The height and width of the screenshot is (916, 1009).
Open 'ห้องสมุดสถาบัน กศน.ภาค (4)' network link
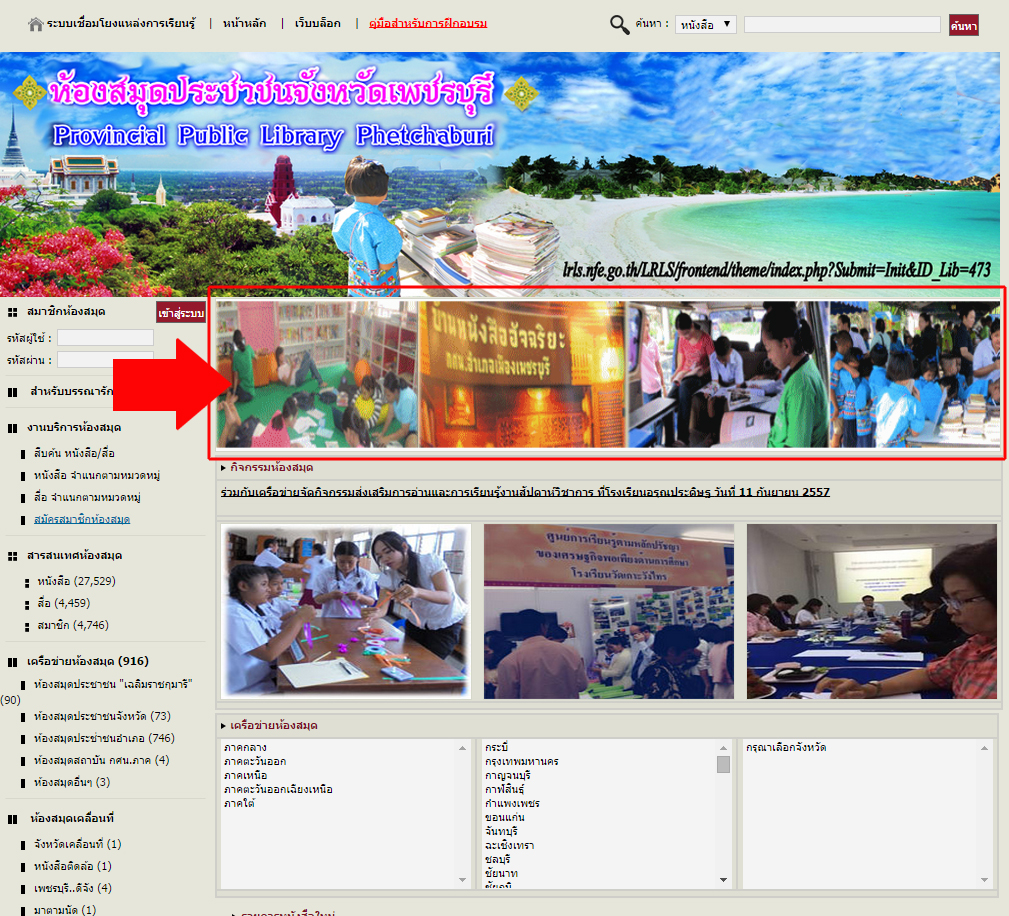point(102,760)
